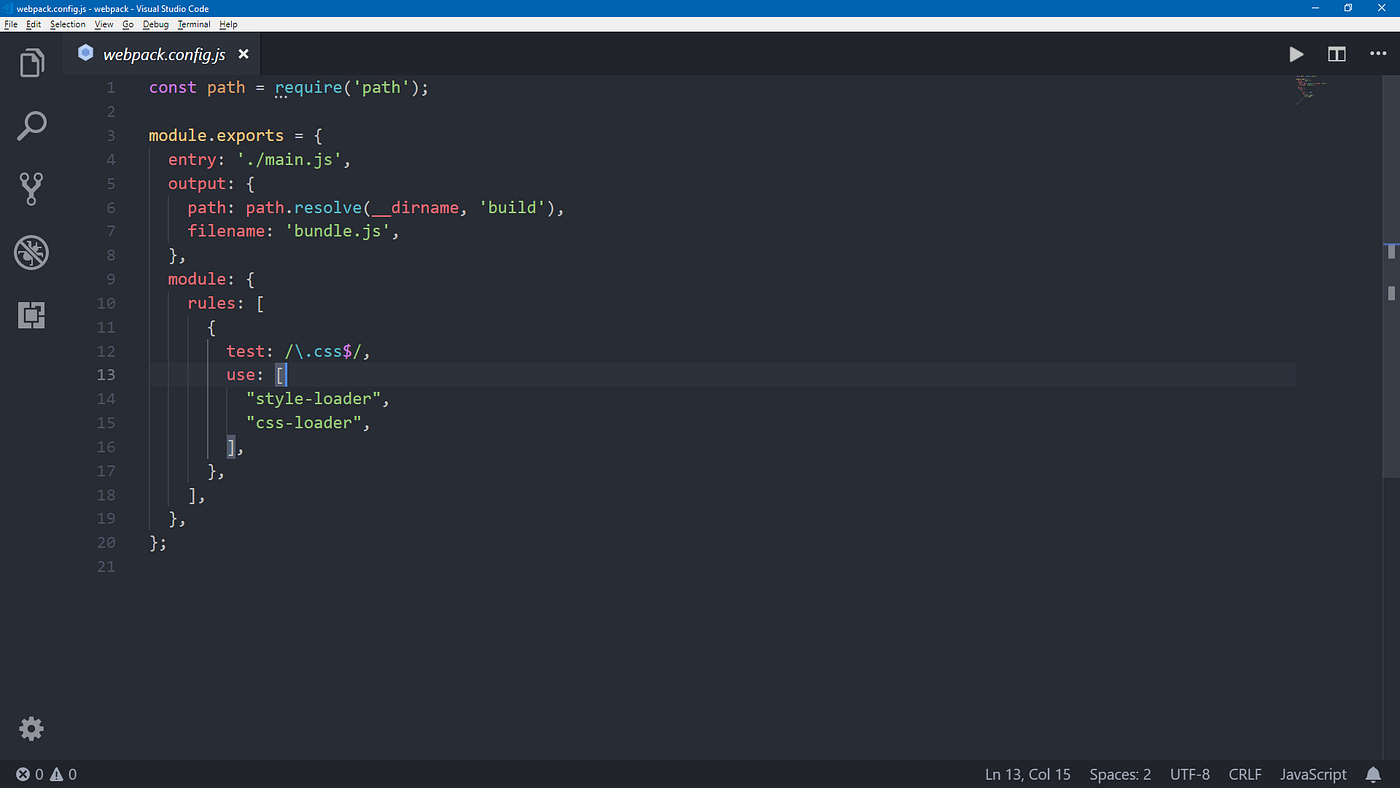Open the Debug view

[31, 252]
